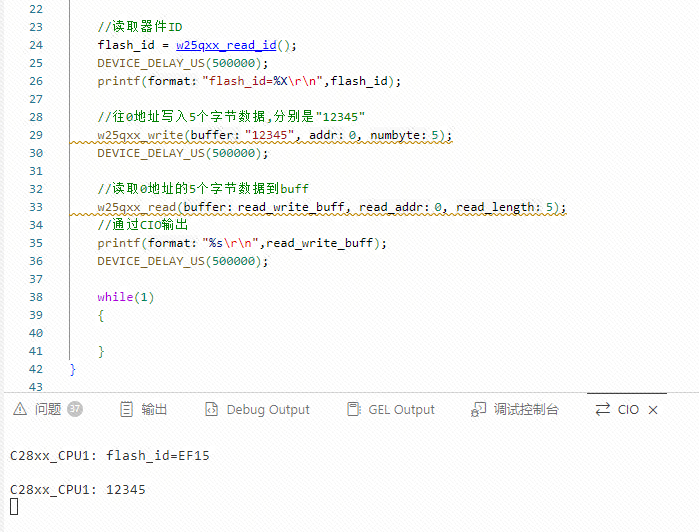Click the 调试控制台 debug console icon
This screenshot has height=532, width=699.
pos(478,409)
